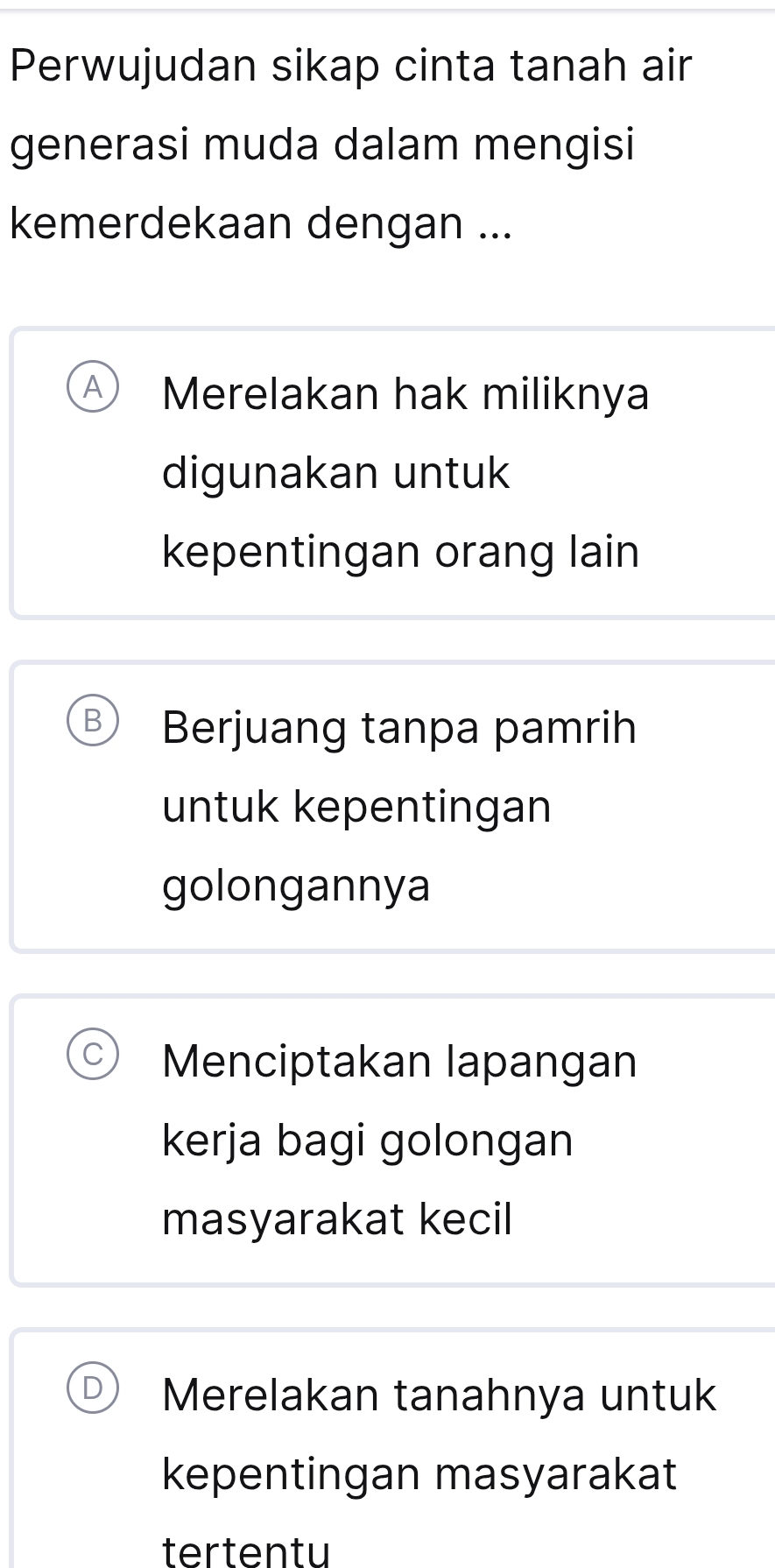775x1568 pixels.
Task: Tap the word 'tertentu' in option D
Action: coord(247,1552)
